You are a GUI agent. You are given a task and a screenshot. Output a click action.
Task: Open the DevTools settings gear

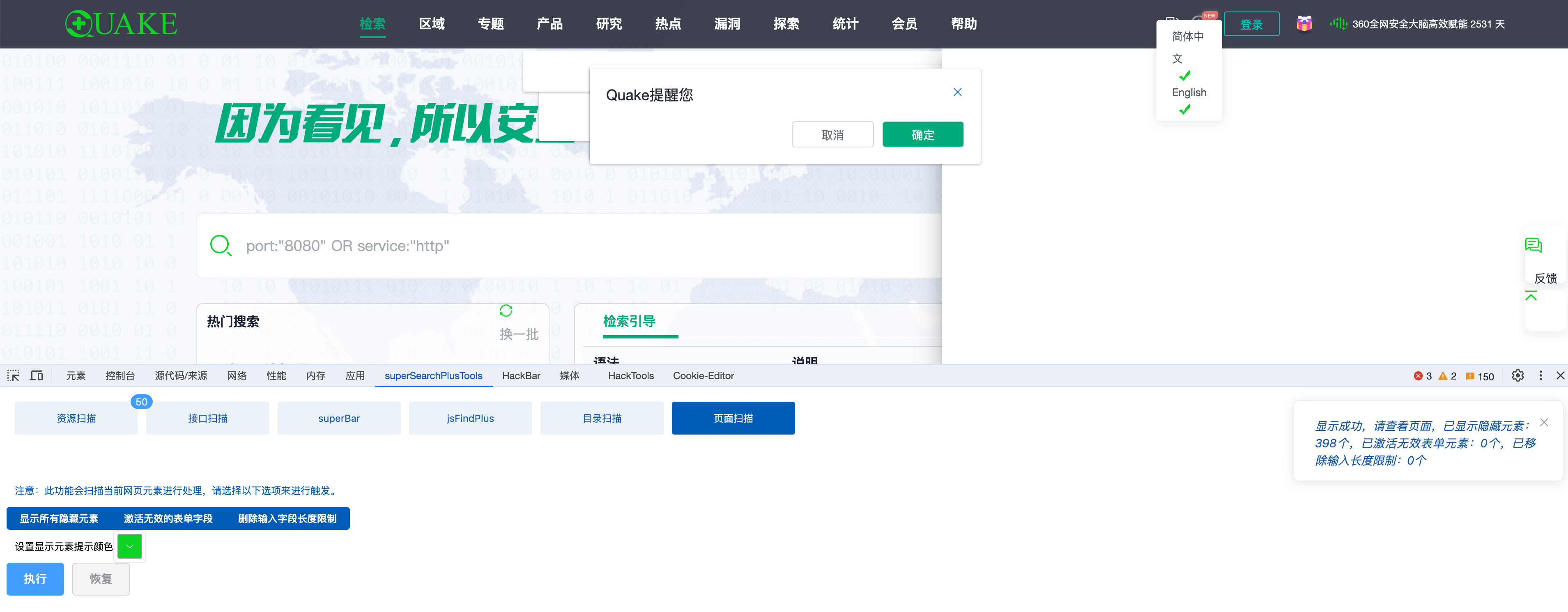[1517, 376]
